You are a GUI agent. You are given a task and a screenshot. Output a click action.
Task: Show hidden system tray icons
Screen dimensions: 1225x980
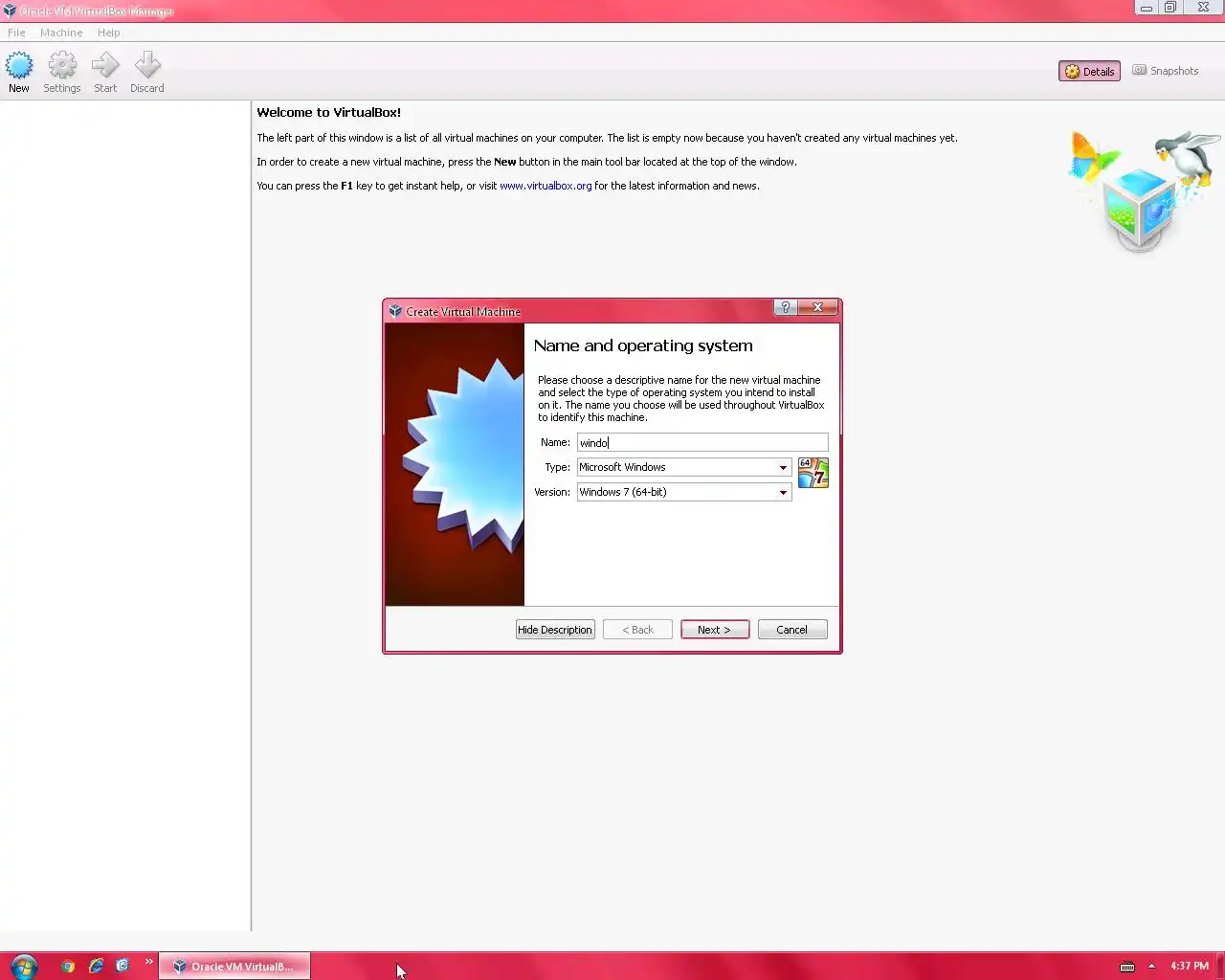(x=1151, y=966)
